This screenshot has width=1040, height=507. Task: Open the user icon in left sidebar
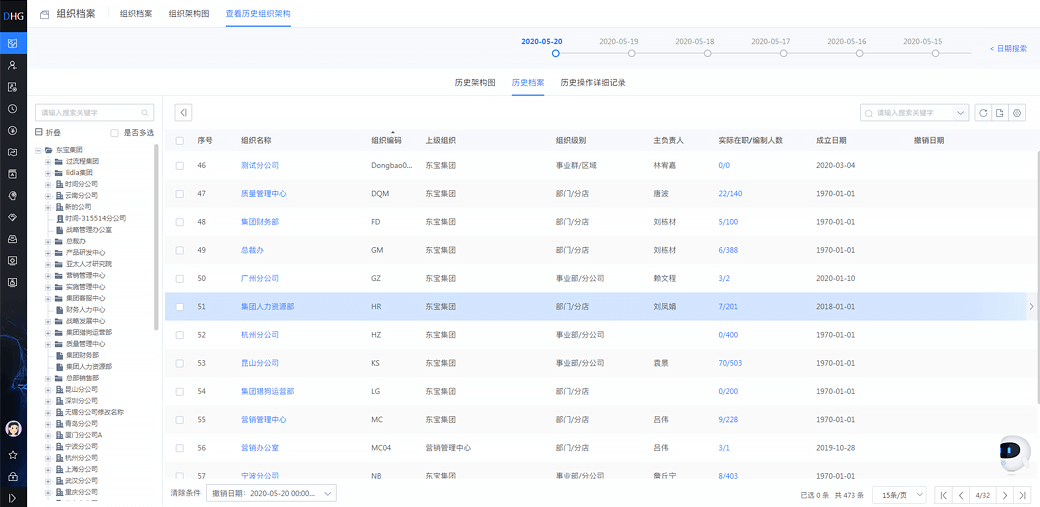pyautogui.click(x=13, y=65)
